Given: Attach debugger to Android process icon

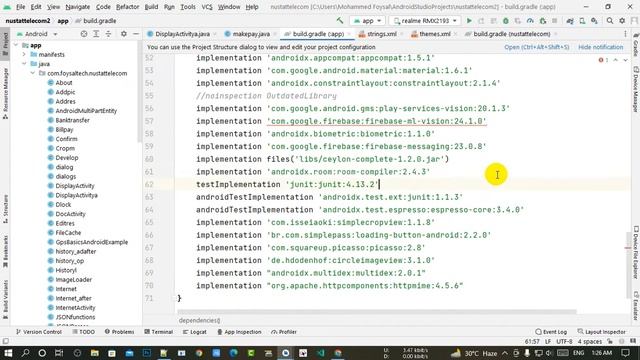Looking at the screenshot, I should (542, 20).
